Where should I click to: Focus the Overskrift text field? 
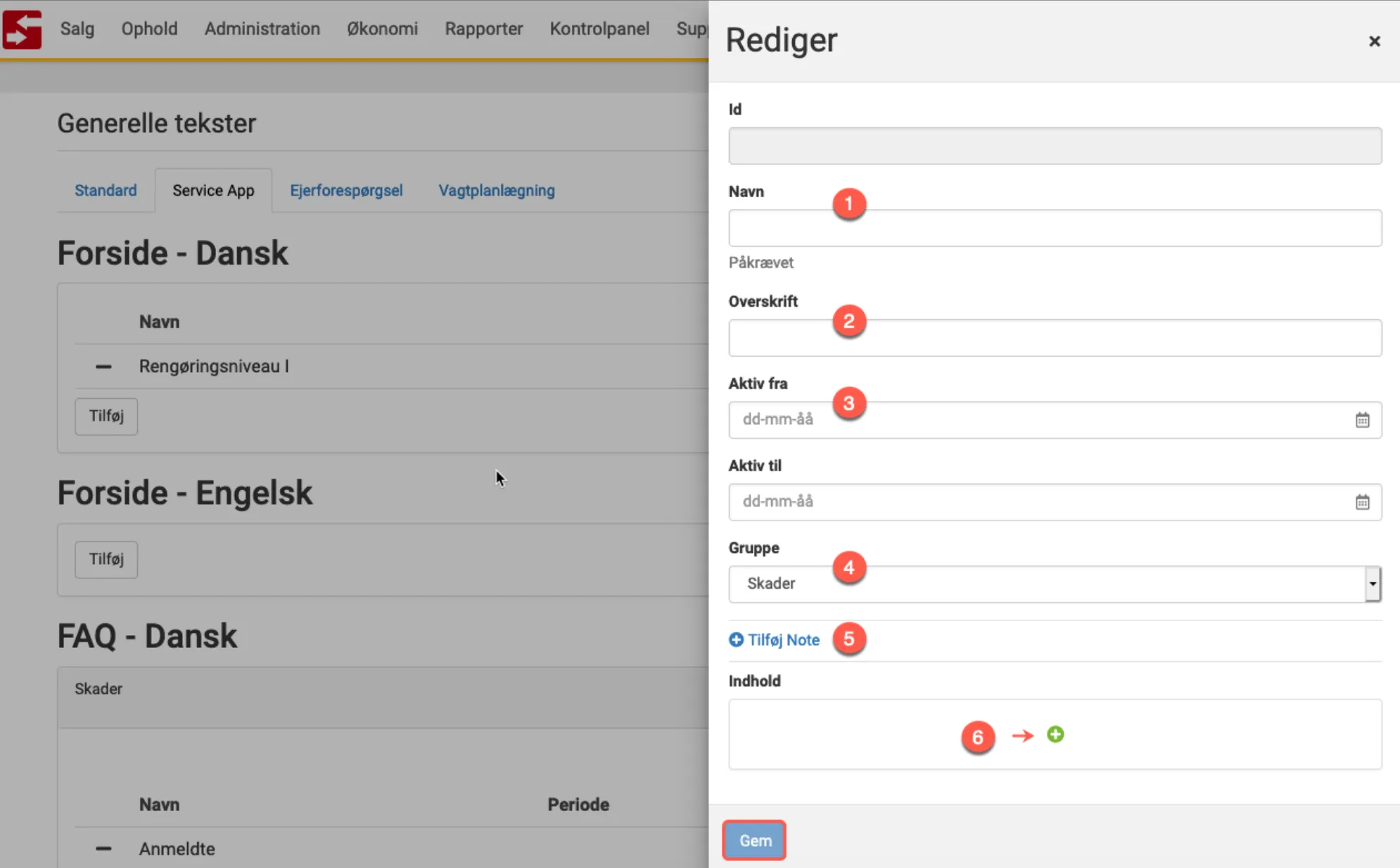click(x=1055, y=338)
